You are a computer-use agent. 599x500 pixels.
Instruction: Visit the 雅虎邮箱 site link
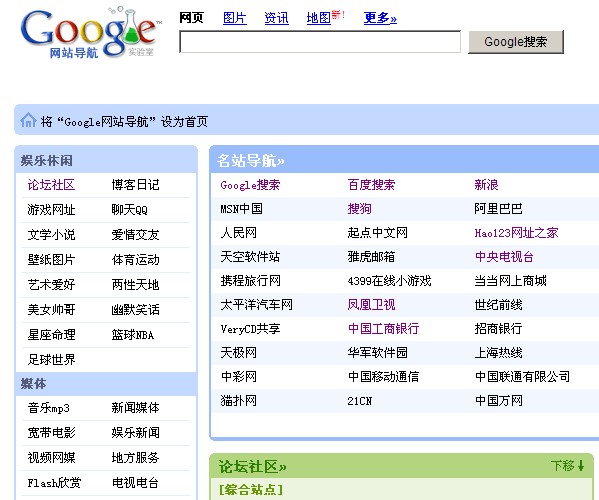tap(371, 257)
